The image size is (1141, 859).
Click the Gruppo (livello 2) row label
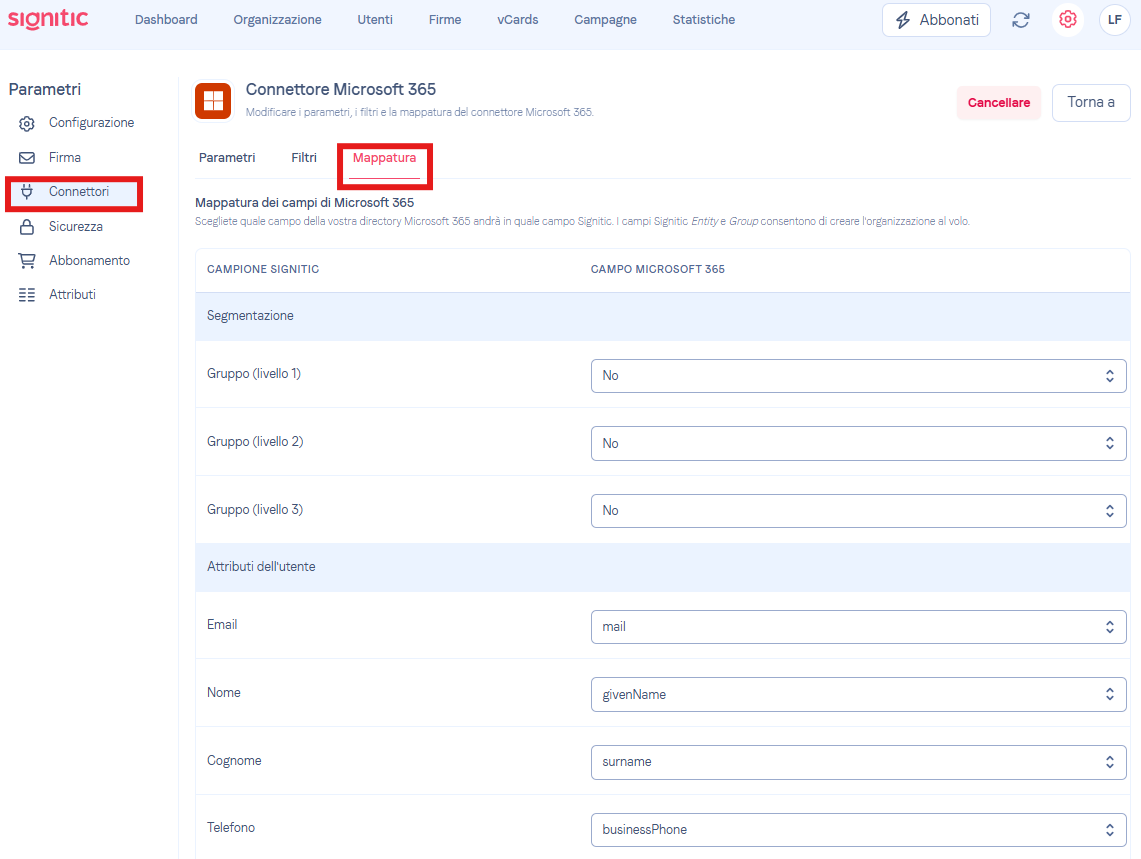pos(255,442)
